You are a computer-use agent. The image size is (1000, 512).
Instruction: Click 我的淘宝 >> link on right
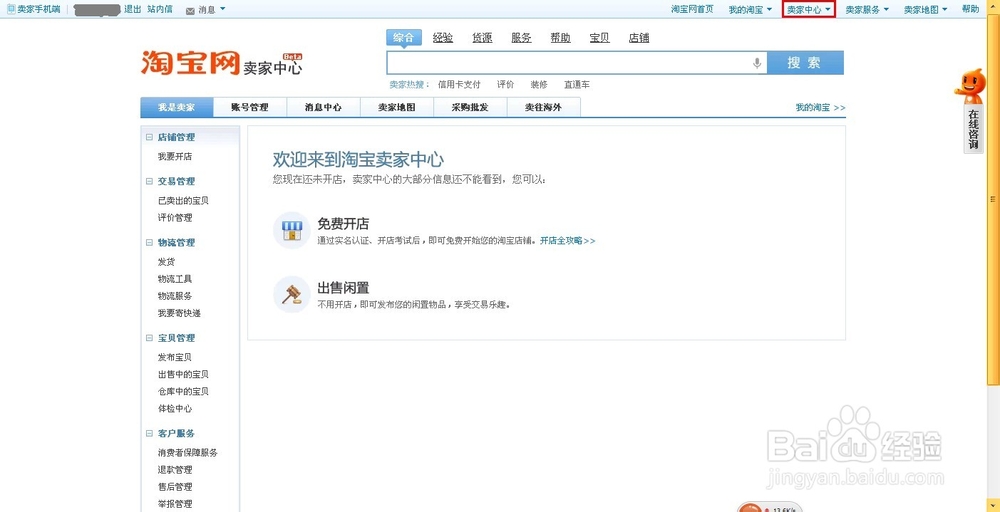coord(820,108)
